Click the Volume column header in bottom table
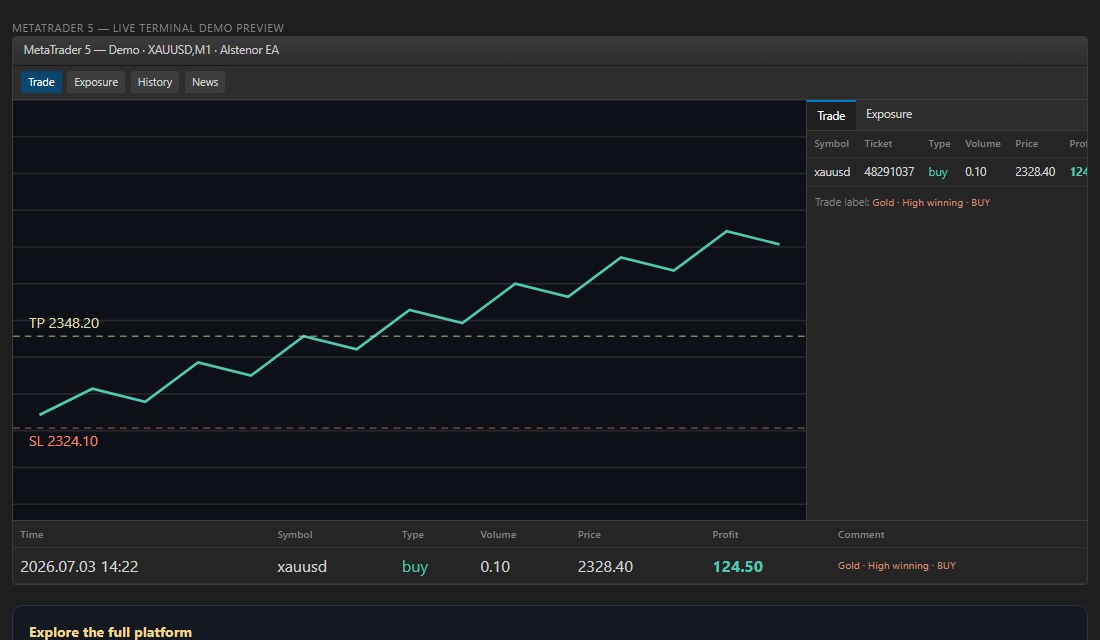The image size is (1100, 640). (x=498, y=535)
